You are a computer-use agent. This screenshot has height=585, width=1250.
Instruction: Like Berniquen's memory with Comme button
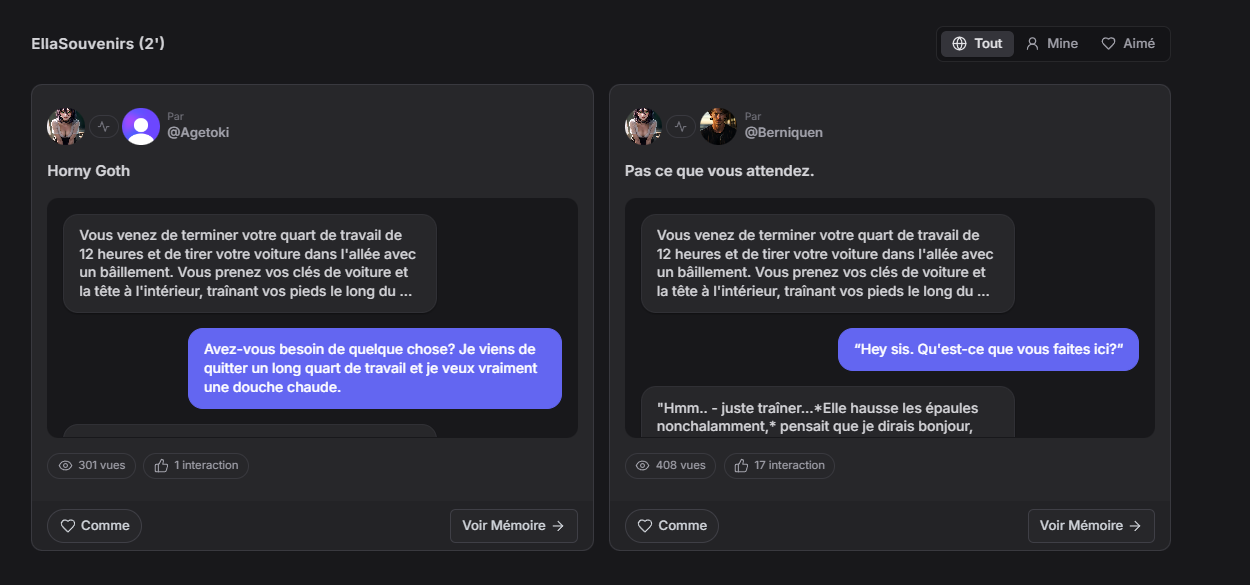click(x=672, y=526)
